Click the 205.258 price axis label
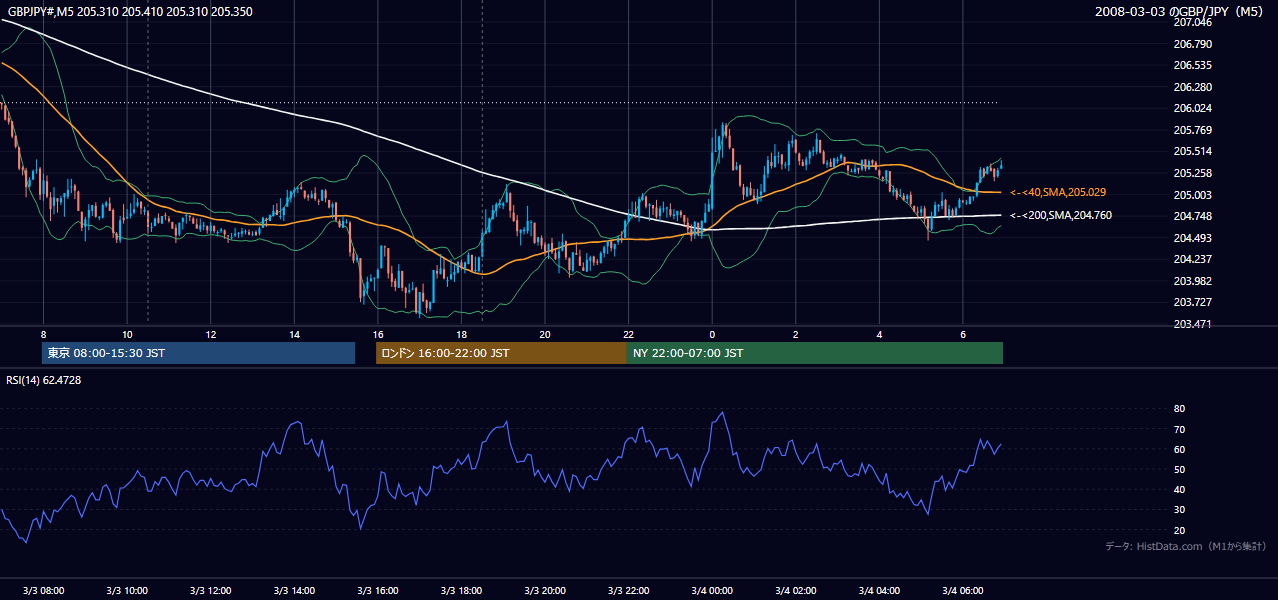 (x=1192, y=173)
